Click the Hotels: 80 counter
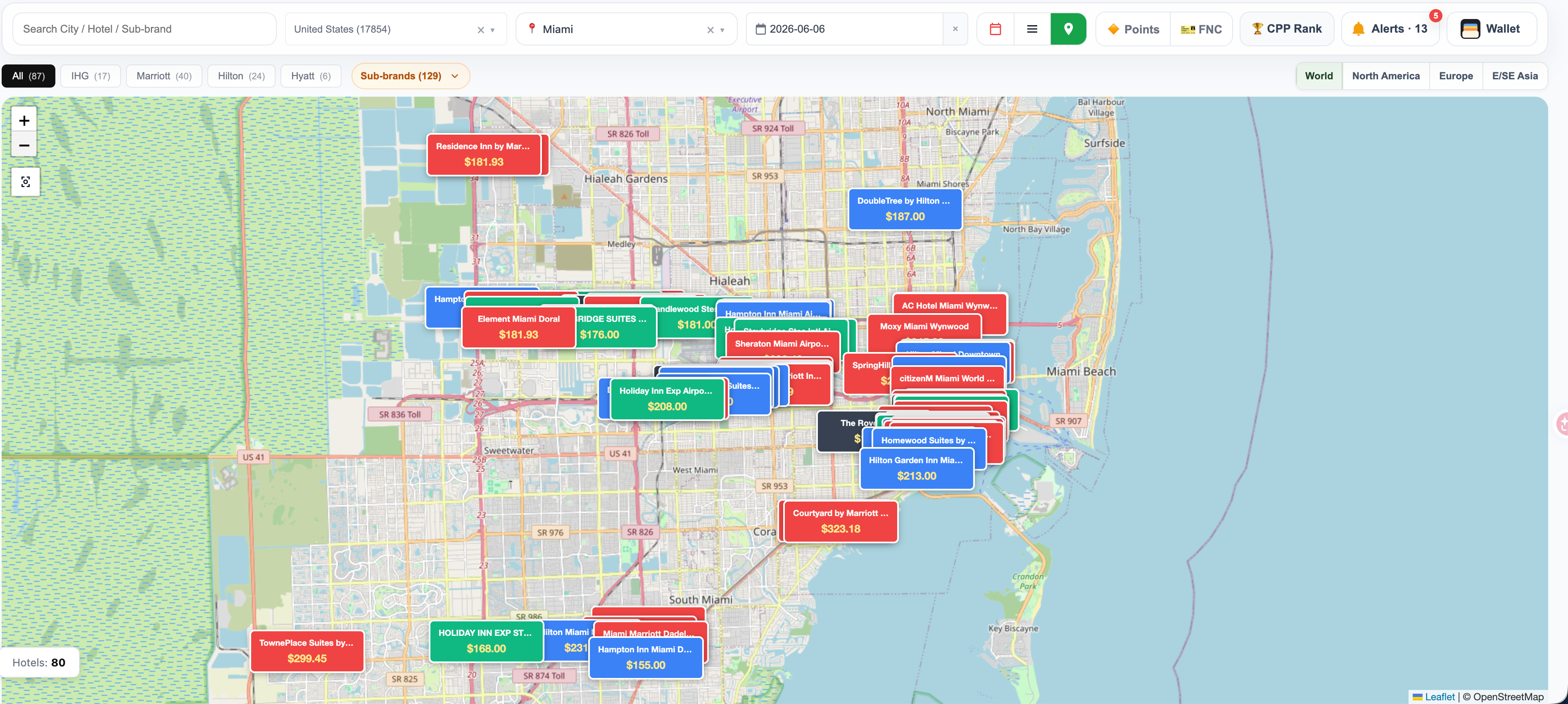Screen dimensions: 1568x704 (39, 663)
